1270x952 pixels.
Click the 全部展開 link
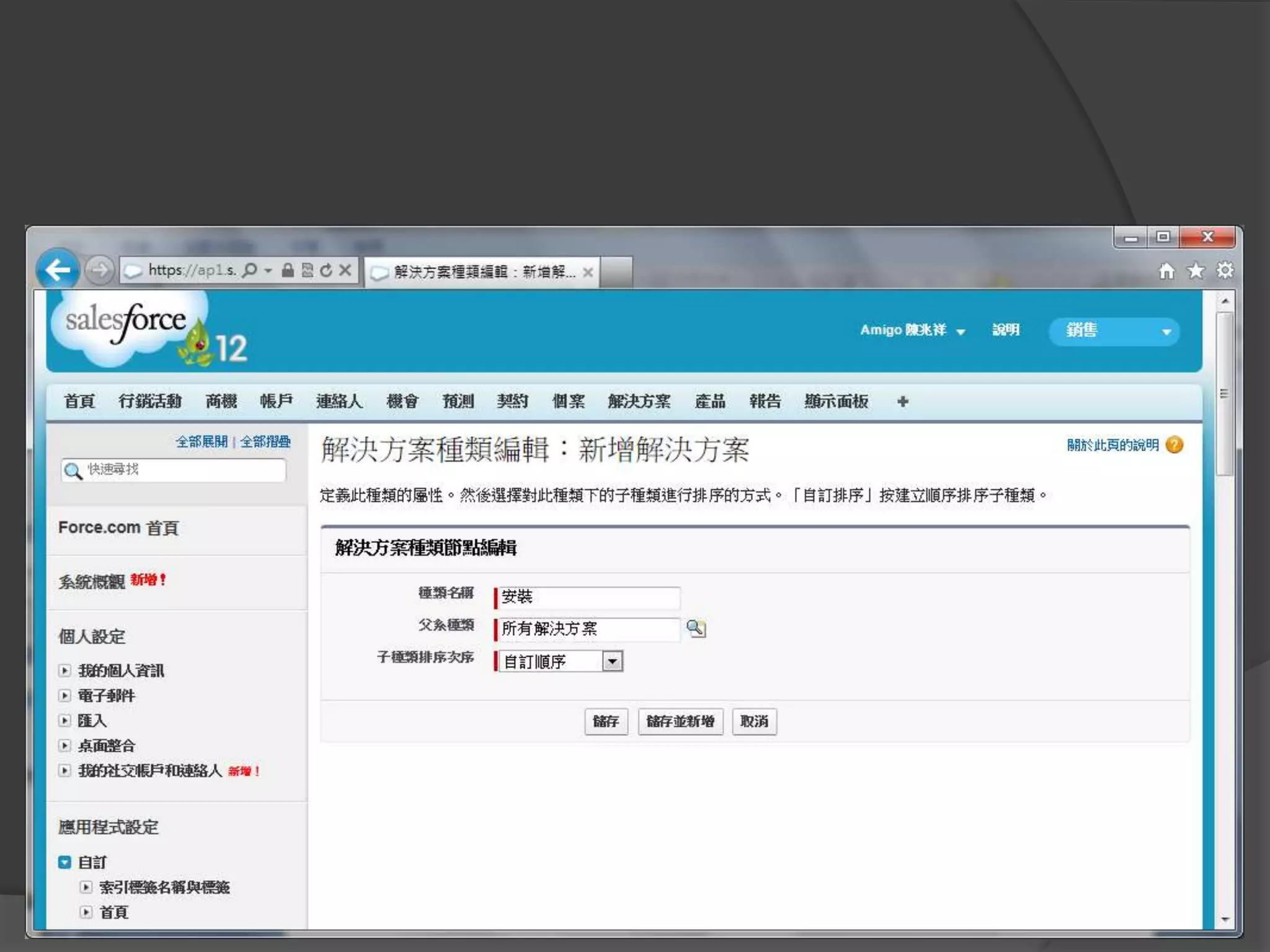202,442
